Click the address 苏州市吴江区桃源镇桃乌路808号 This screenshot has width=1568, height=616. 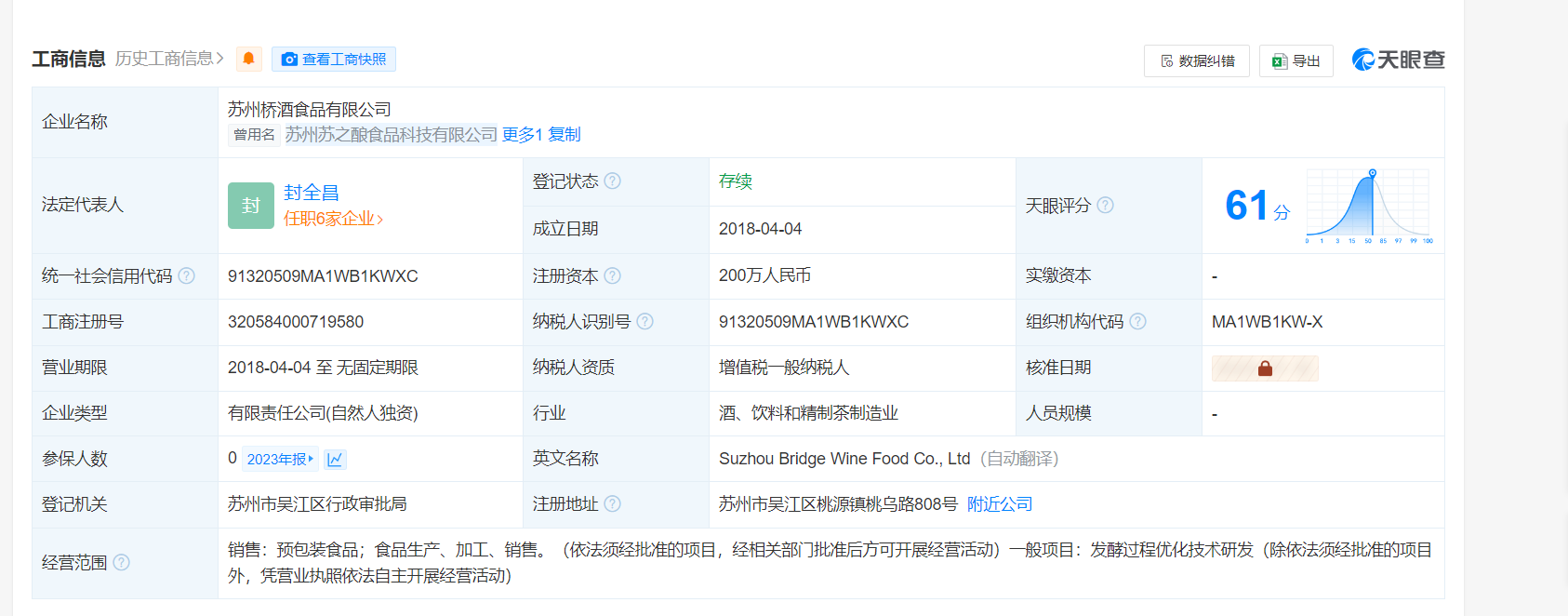[x=838, y=504]
